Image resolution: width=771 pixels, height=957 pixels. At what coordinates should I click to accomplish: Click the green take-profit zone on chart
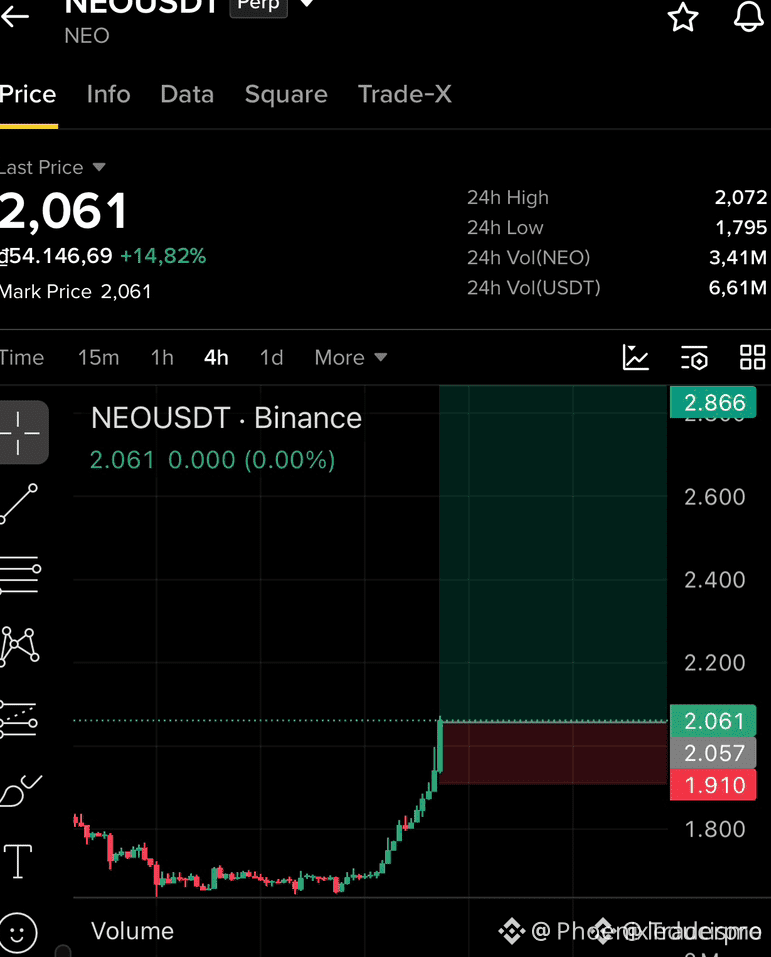click(x=552, y=553)
